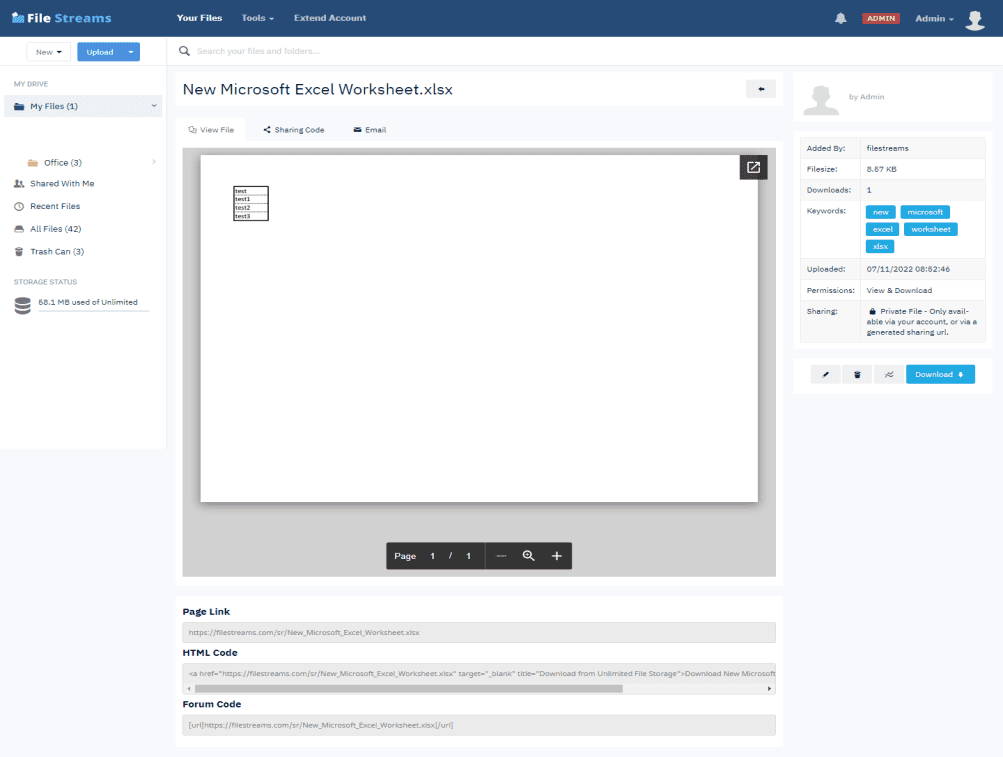
Task: Click the 'filestreams' Added By value
Action: click(x=887, y=148)
